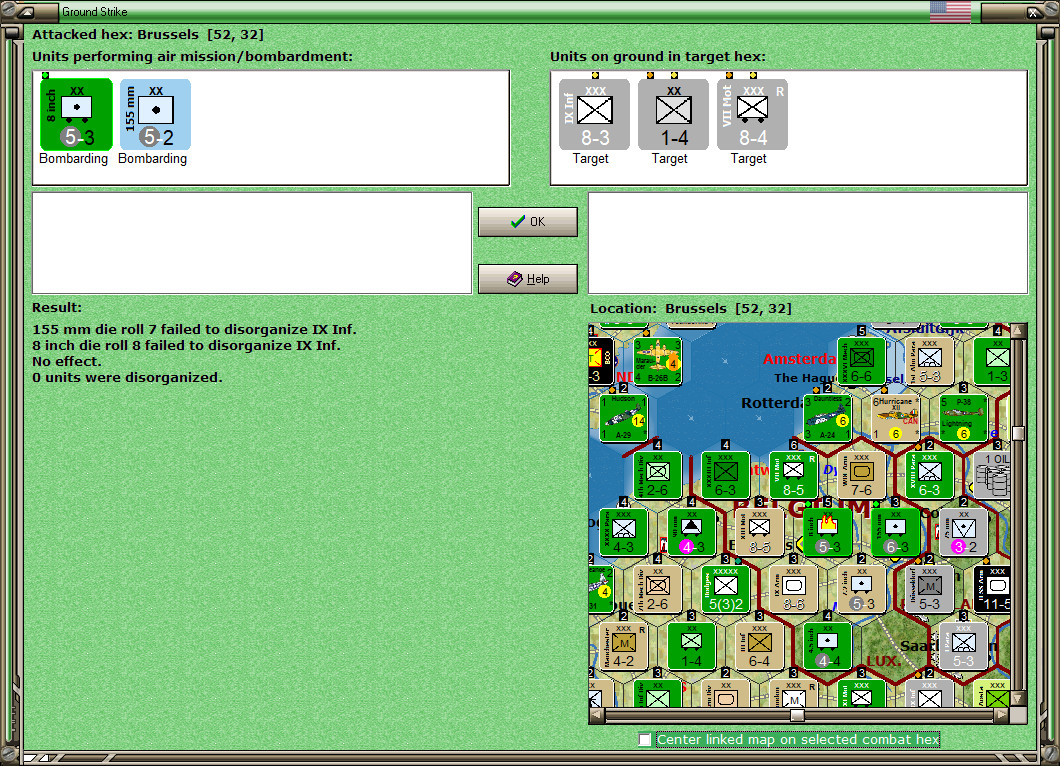This screenshot has width=1060, height=766.
Task: Click the map's vertical scrollbar down arrow
Action: pyautogui.click(x=1019, y=698)
